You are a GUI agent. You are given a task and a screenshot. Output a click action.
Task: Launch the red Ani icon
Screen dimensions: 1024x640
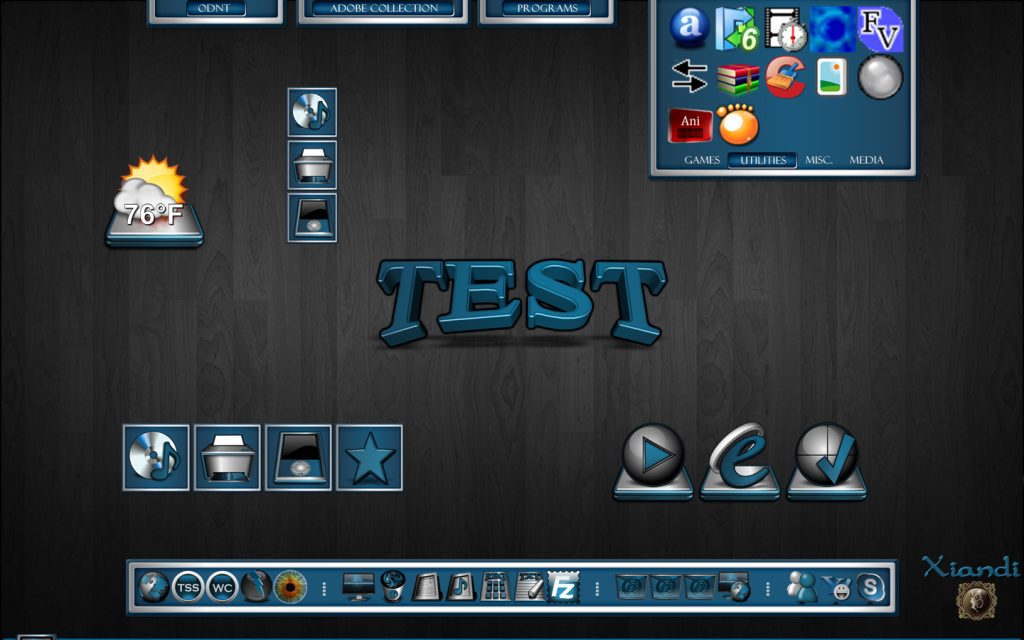pyautogui.click(x=690, y=125)
